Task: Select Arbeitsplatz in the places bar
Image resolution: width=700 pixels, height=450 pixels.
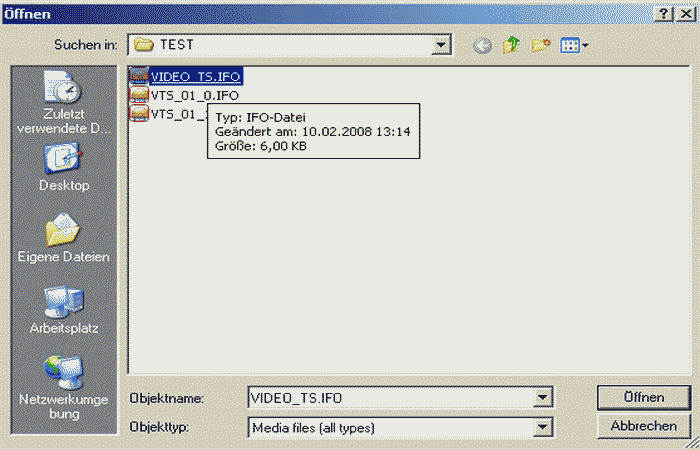Action: [65, 309]
